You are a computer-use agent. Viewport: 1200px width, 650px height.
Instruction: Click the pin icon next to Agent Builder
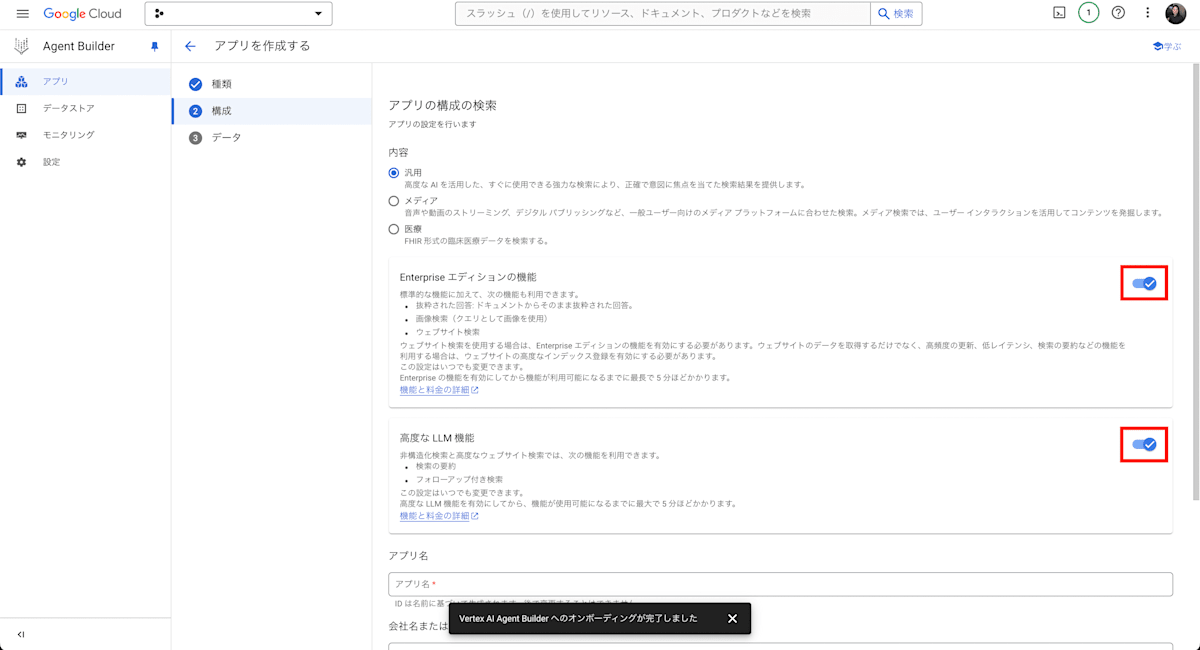154,46
